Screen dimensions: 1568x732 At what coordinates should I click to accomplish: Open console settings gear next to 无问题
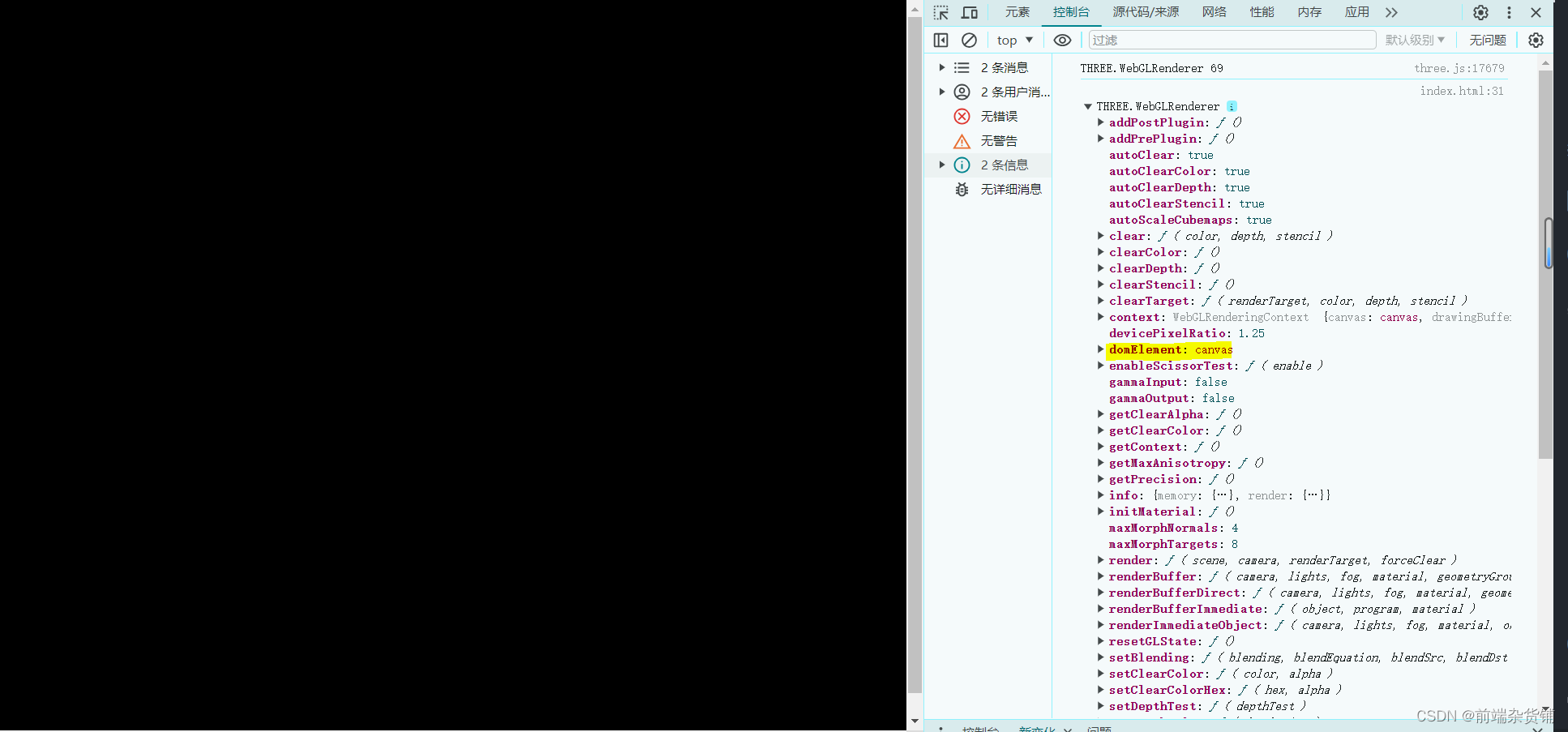[1536, 40]
